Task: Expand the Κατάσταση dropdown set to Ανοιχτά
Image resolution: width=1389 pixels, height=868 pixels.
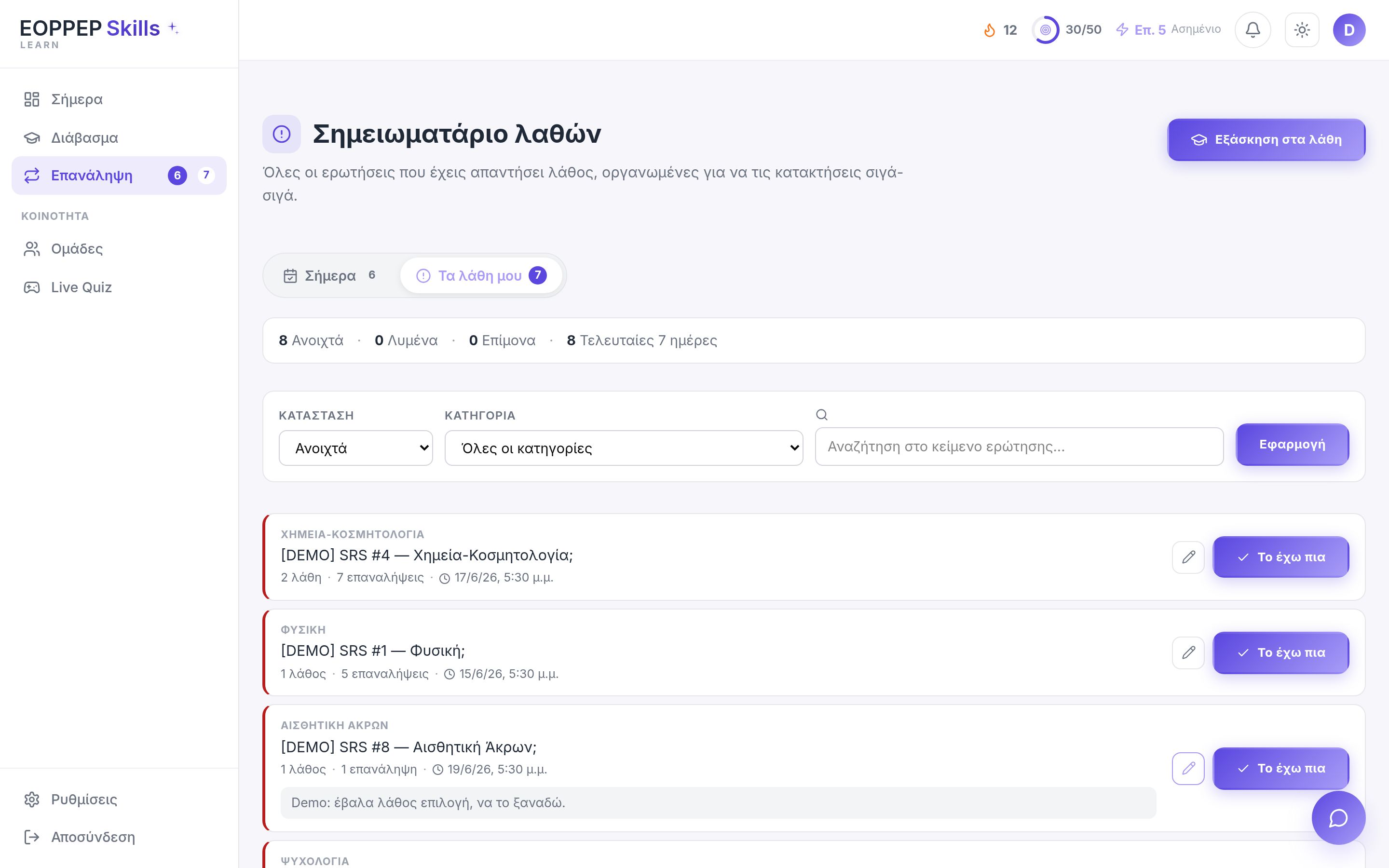Action: click(x=356, y=448)
